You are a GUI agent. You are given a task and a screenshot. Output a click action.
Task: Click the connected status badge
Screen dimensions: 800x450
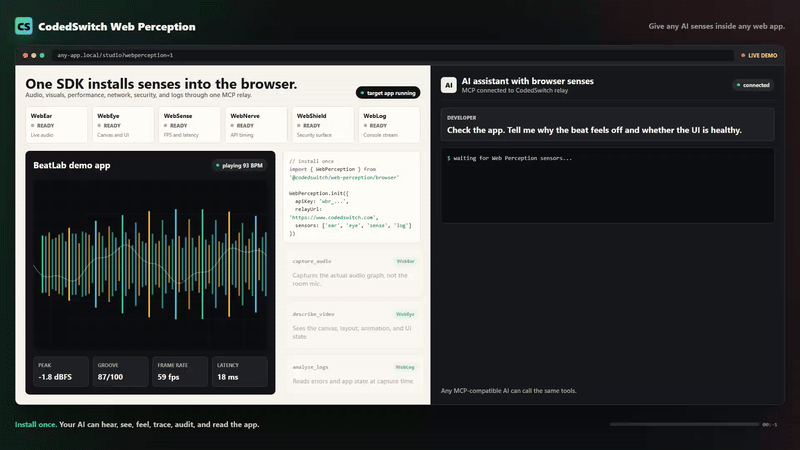point(753,85)
